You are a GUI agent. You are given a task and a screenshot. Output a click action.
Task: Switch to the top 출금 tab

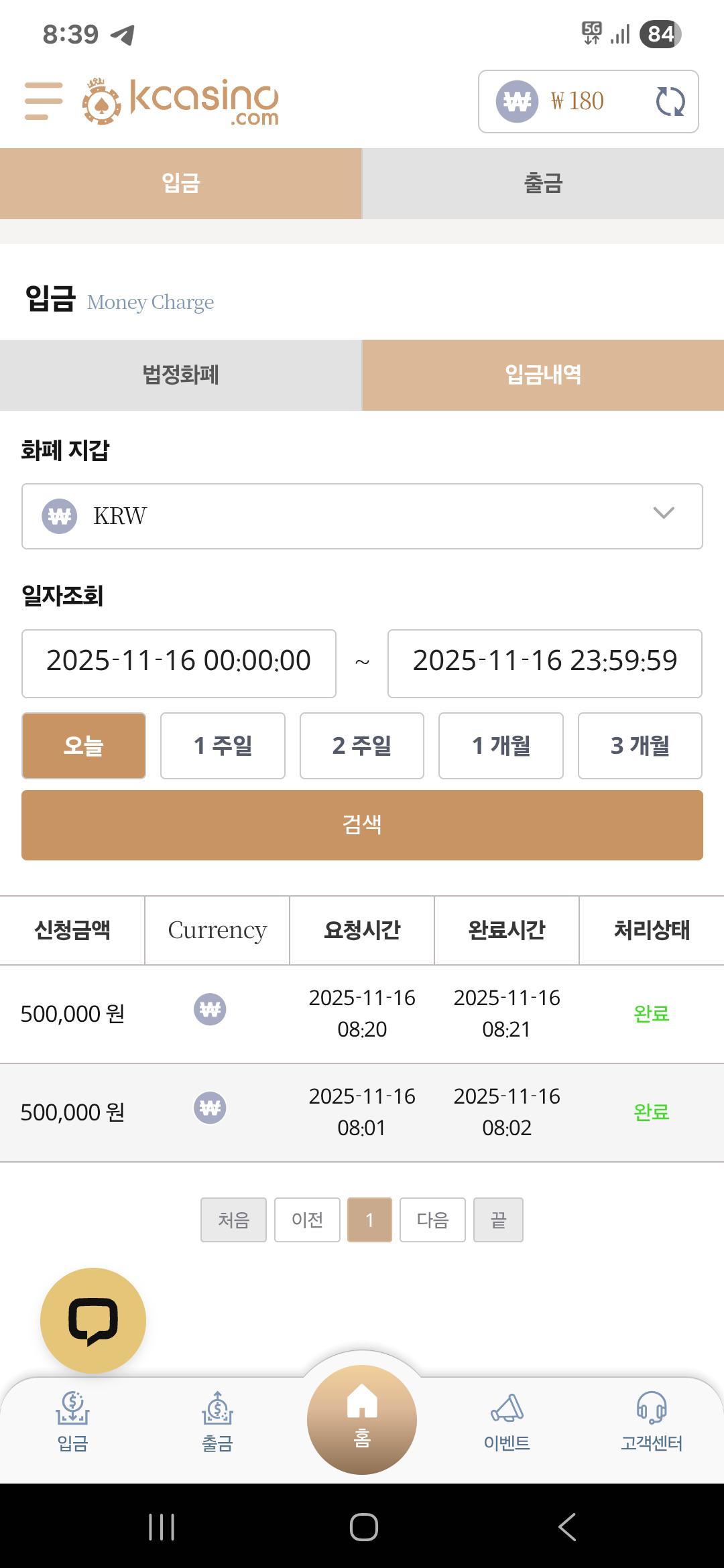pos(543,184)
